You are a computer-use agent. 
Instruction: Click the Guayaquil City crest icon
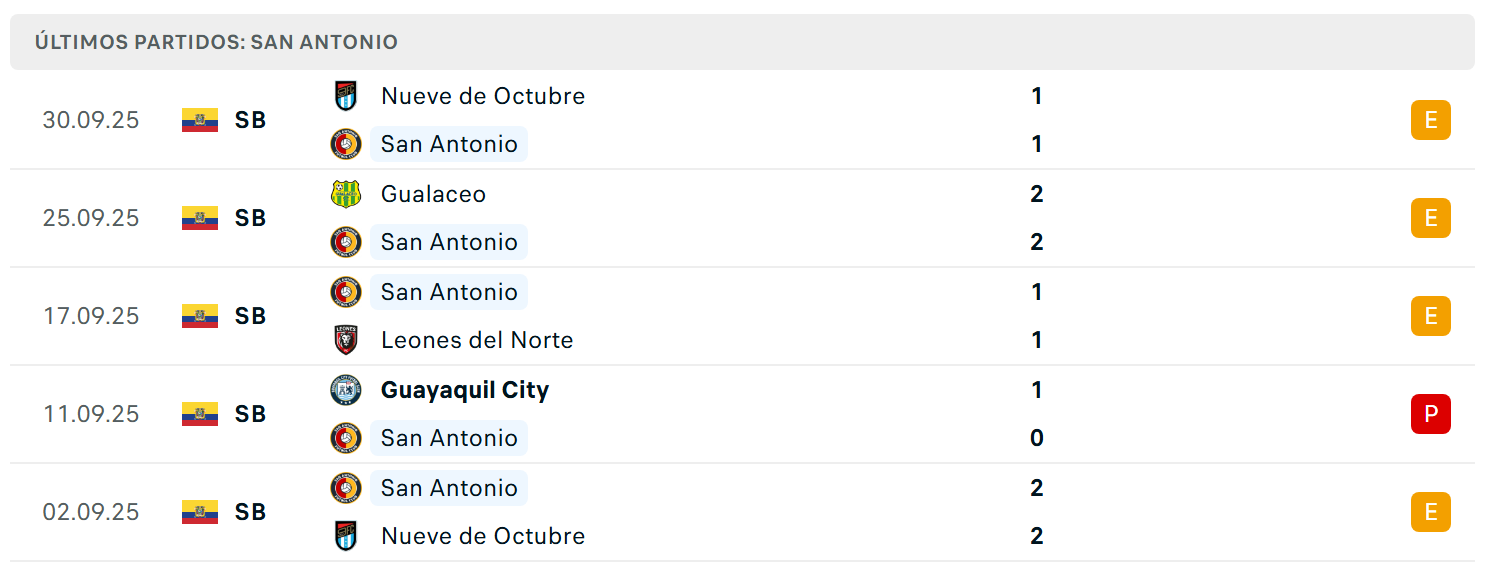(x=346, y=390)
